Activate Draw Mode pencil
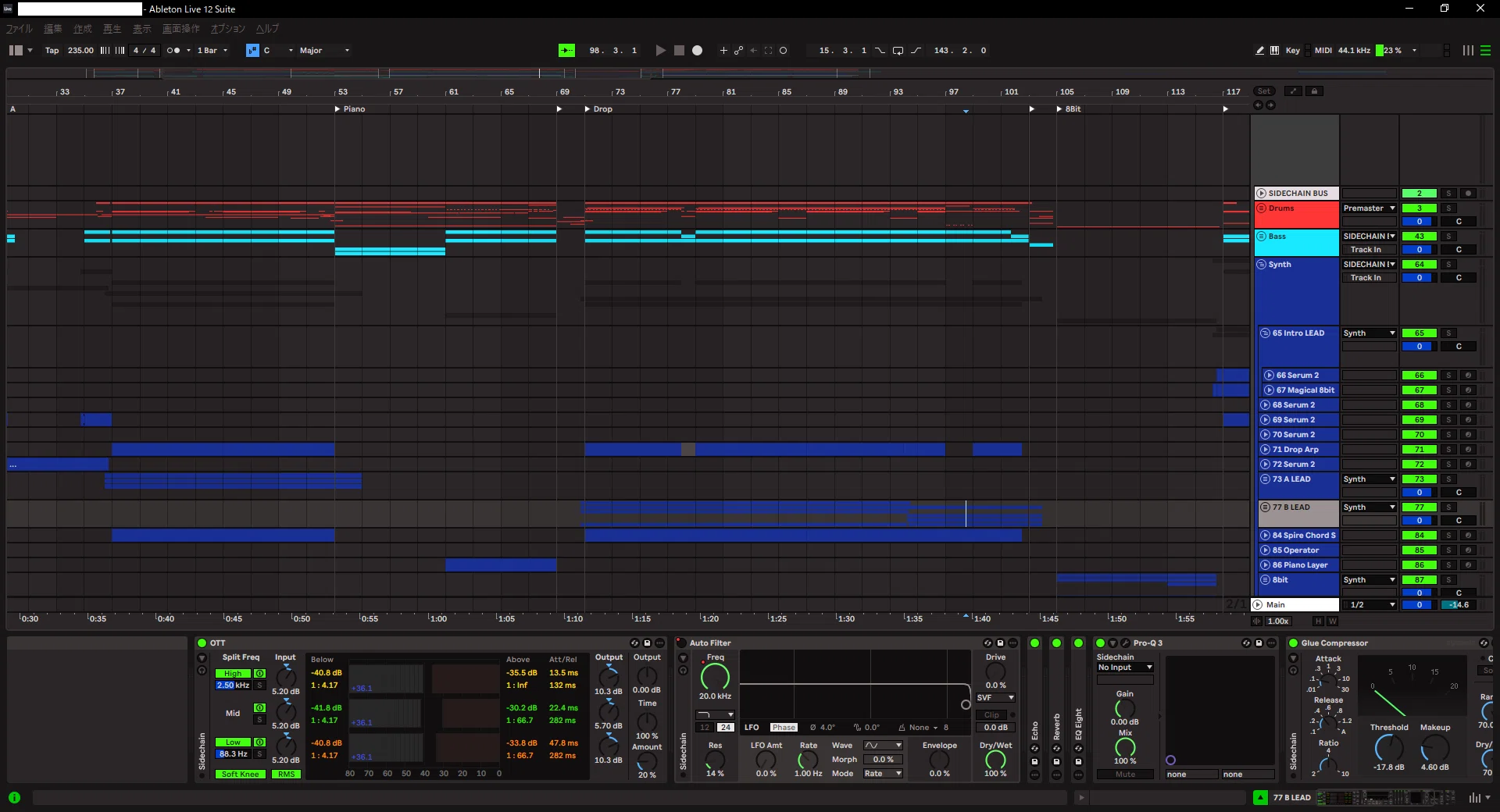 point(1259,51)
